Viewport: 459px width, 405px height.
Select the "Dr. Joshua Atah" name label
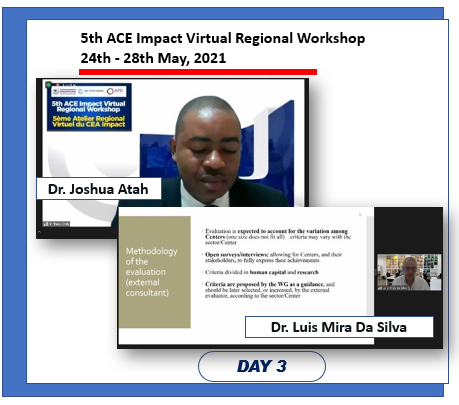(99, 189)
